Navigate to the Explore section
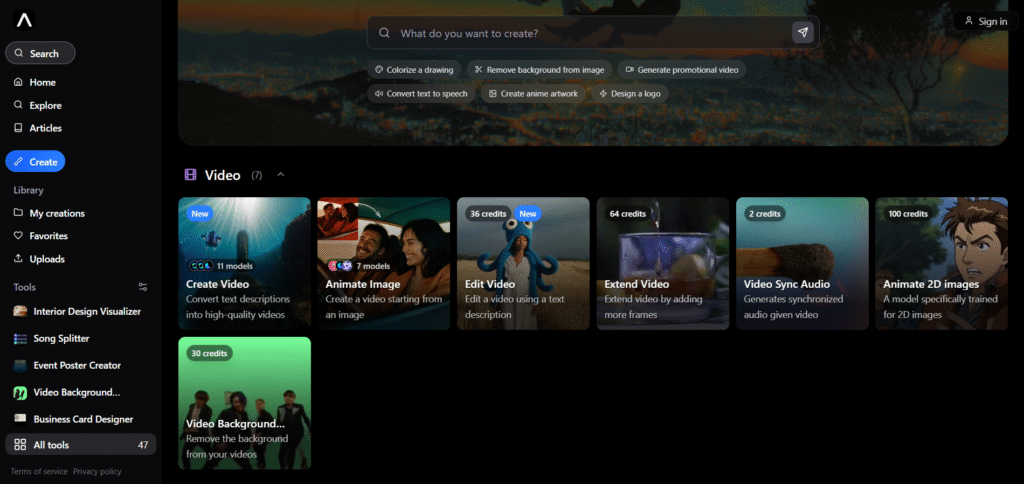 click(x=45, y=105)
